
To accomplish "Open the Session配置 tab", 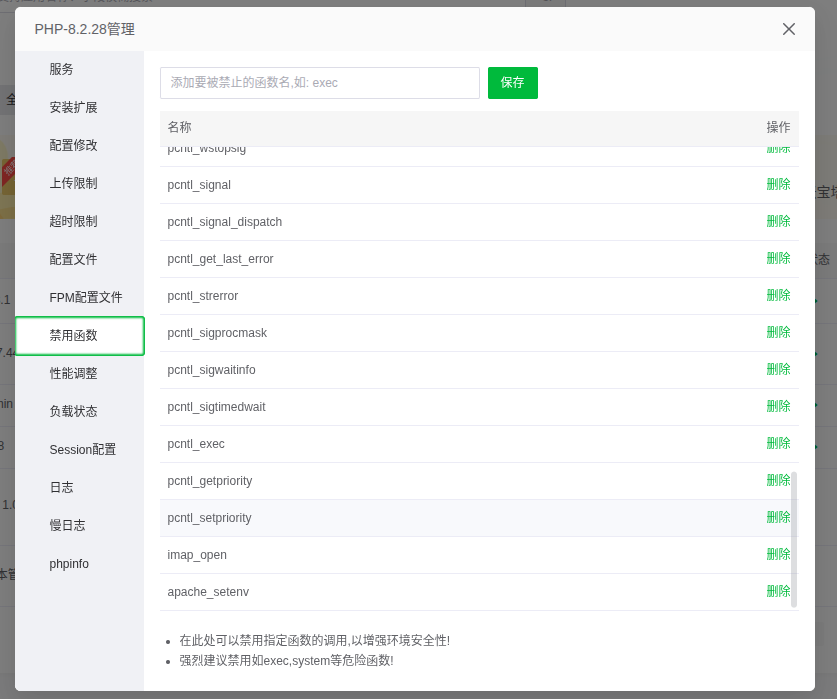I will (x=83, y=450).
